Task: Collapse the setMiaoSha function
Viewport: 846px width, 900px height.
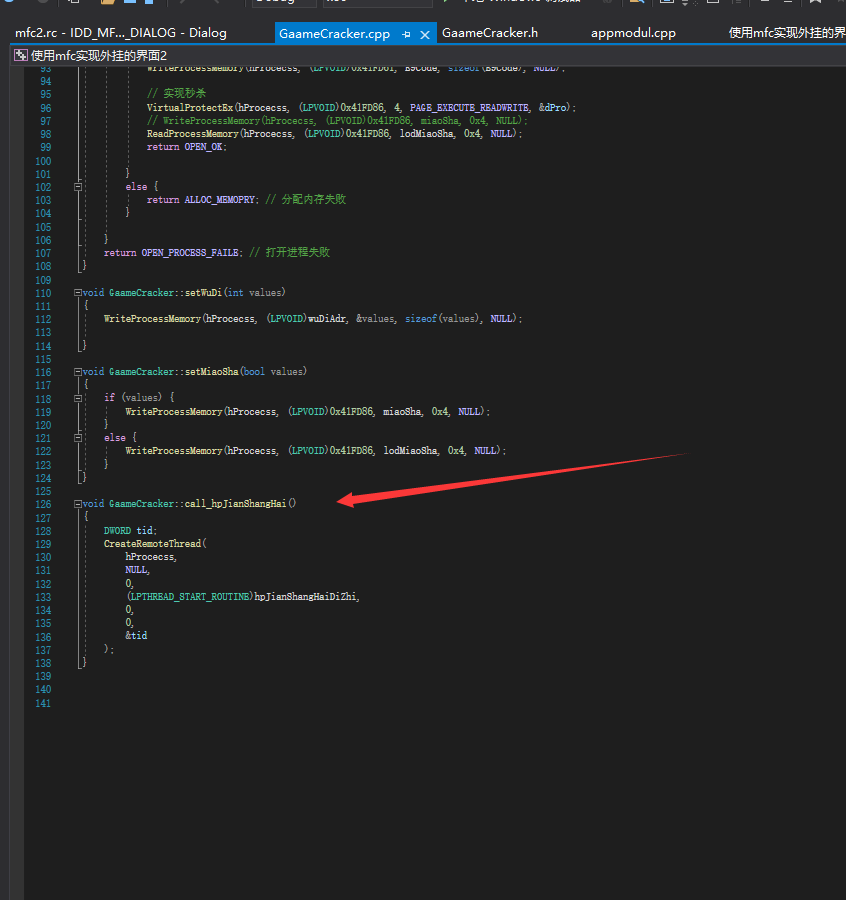Action: click(78, 372)
